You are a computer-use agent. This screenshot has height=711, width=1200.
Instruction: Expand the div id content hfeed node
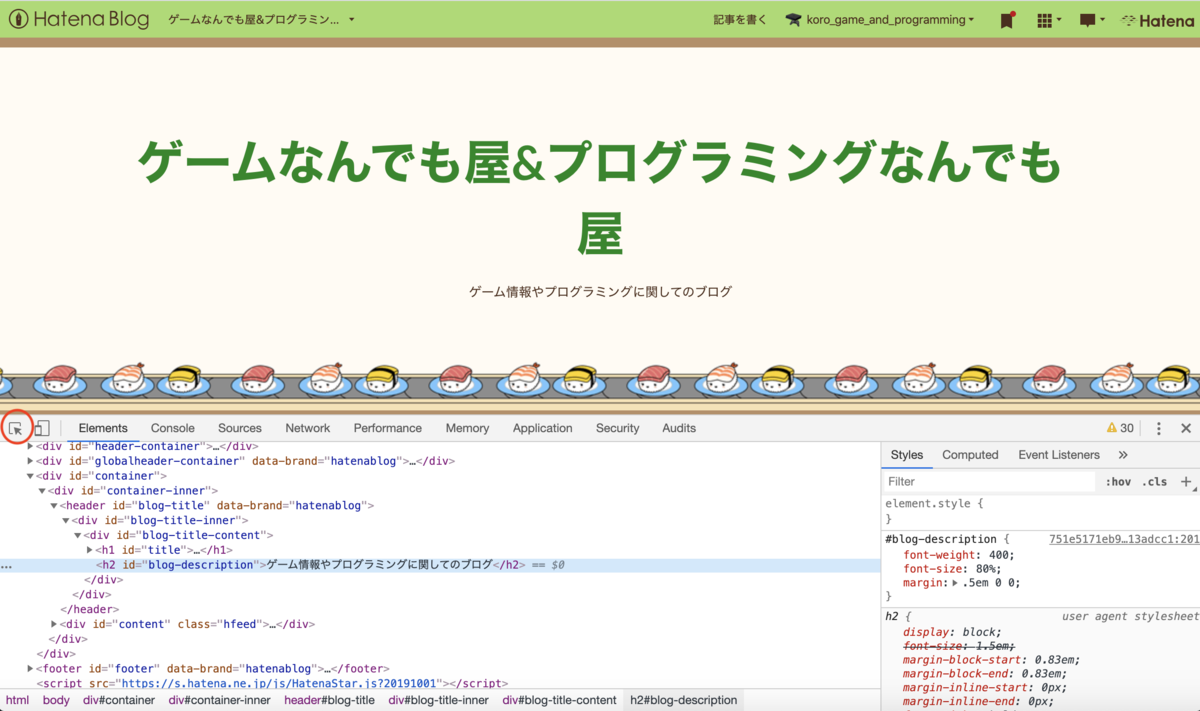(54, 624)
